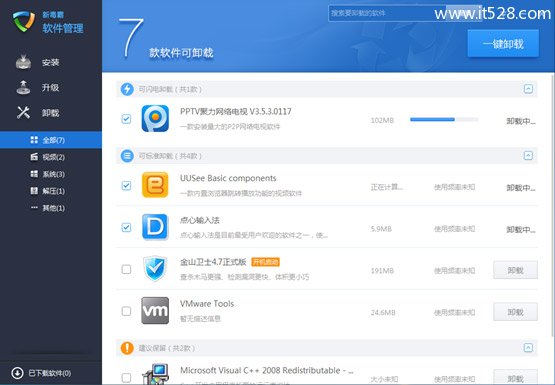The image size is (555, 385).
Task: Click 卸载 button for Microsoft Visual C++
Action: click(x=515, y=377)
